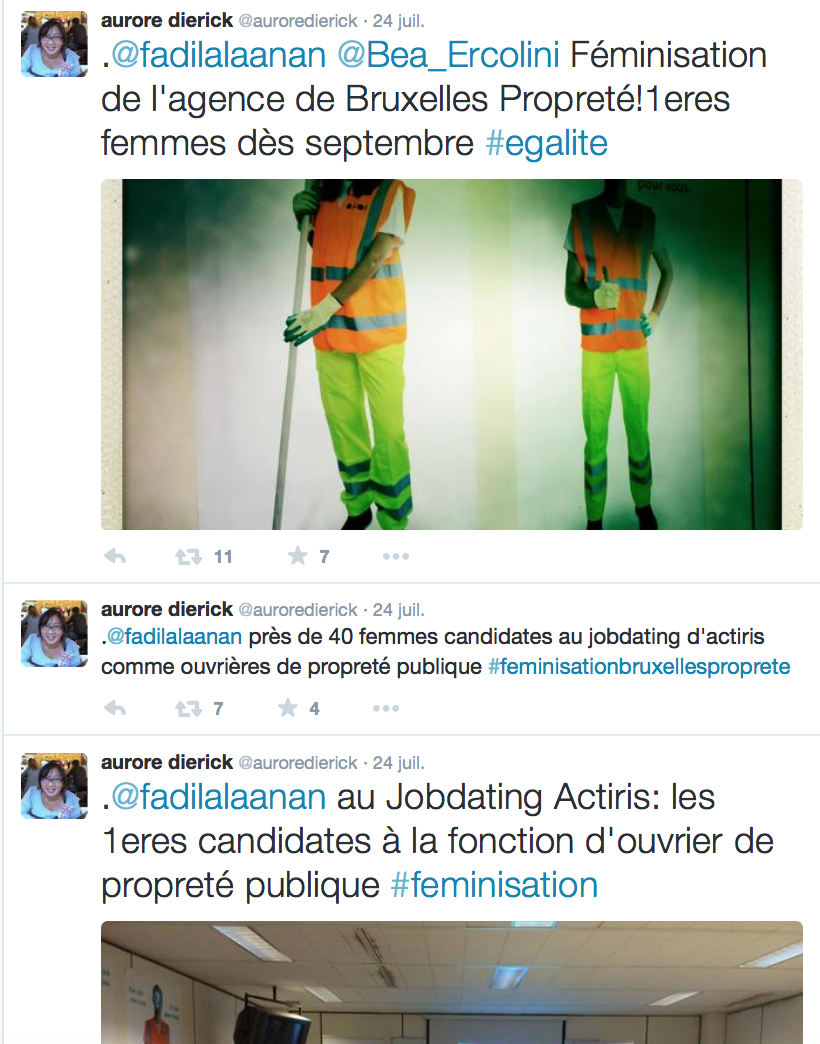The image size is (820, 1044).
Task: Open aurore dierick profile name on second tweet
Action: click(167, 609)
